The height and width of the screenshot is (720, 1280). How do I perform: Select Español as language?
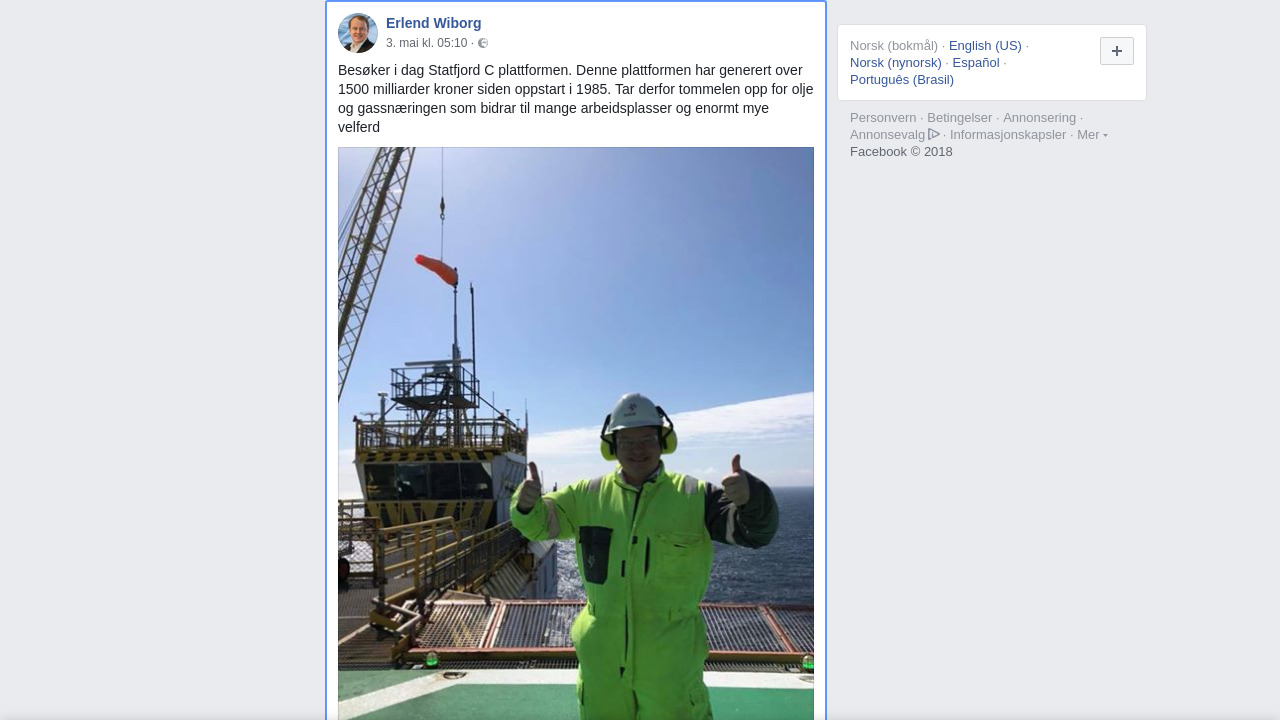pyautogui.click(x=976, y=63)
